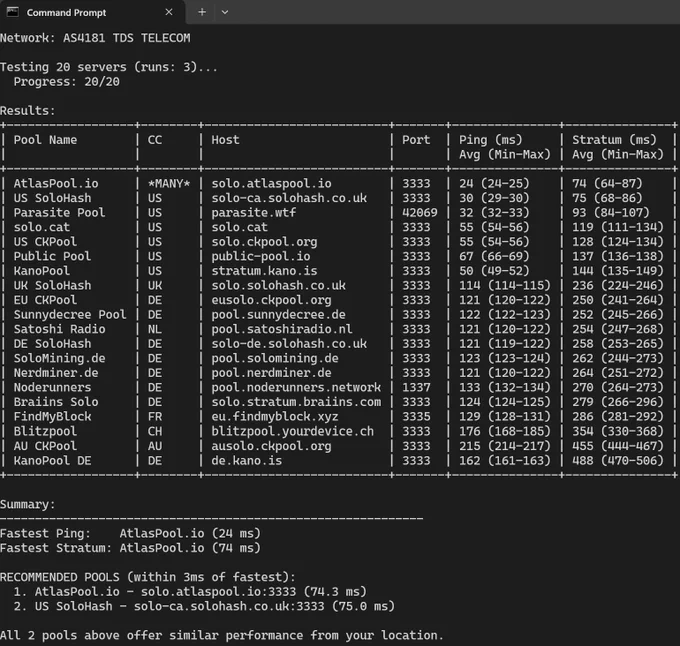Click the '*MANY*' country code cell
680x646 pixels.
point(169,184)
